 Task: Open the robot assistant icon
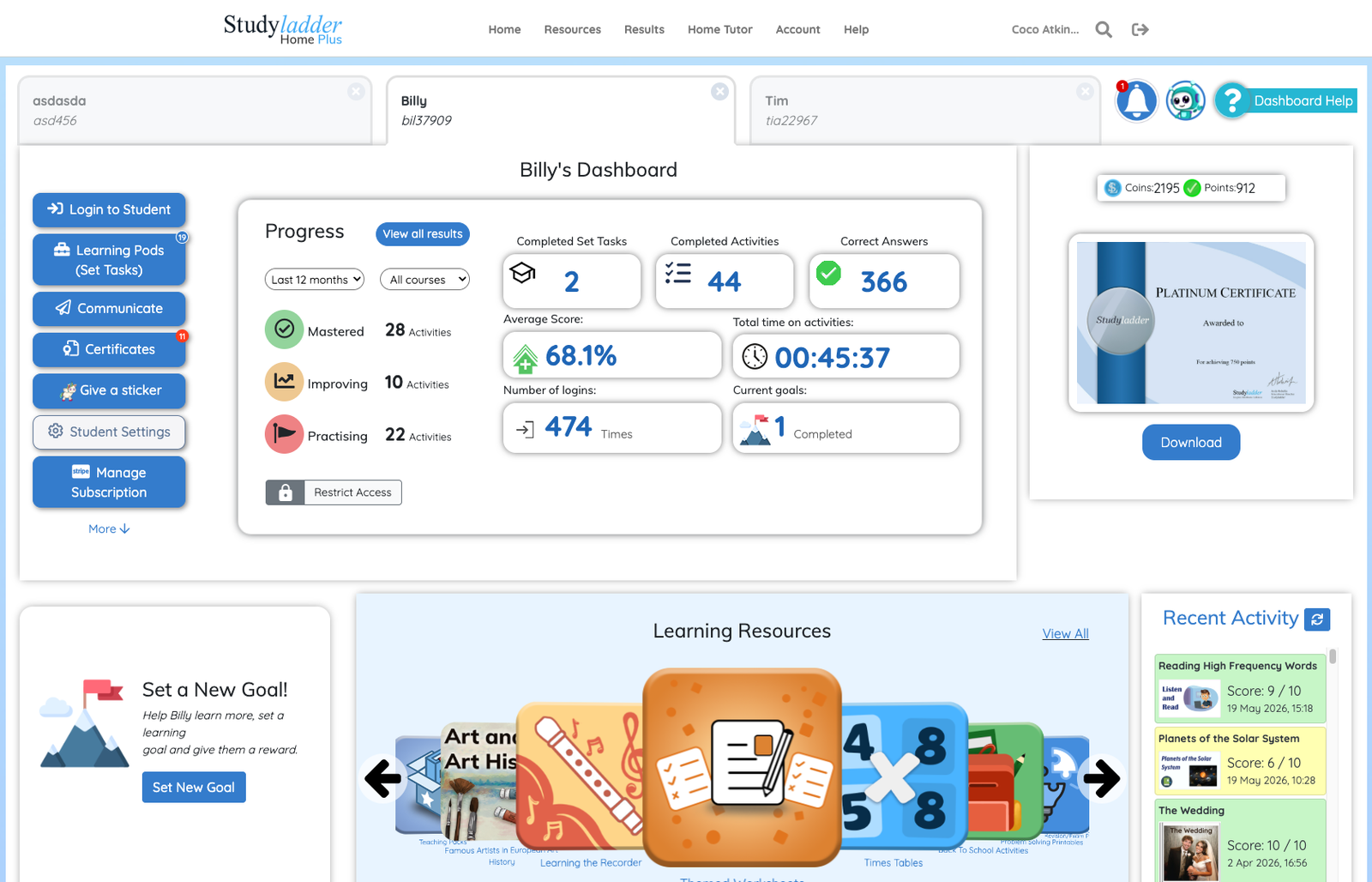(x=1185, y=101)
